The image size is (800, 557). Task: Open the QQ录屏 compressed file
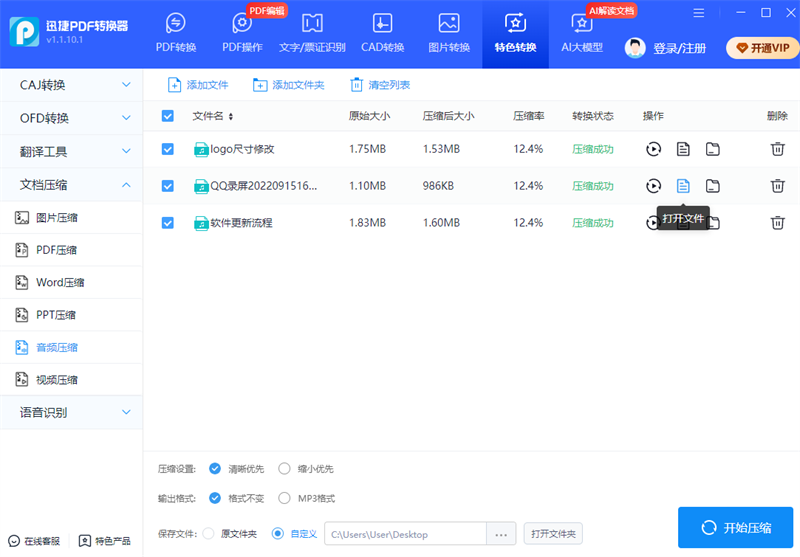click(x=683, y=186)
